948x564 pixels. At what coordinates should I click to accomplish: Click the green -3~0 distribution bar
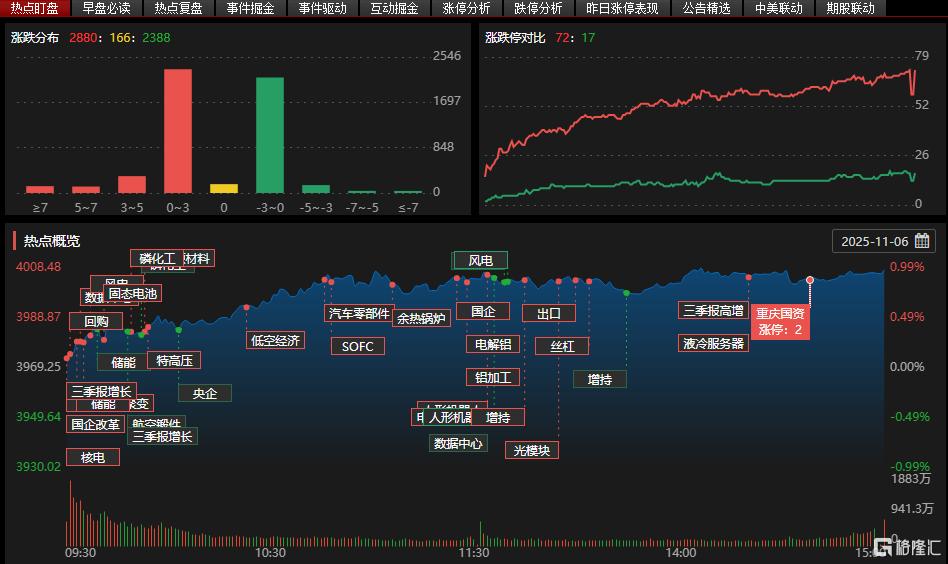[270, 135]
